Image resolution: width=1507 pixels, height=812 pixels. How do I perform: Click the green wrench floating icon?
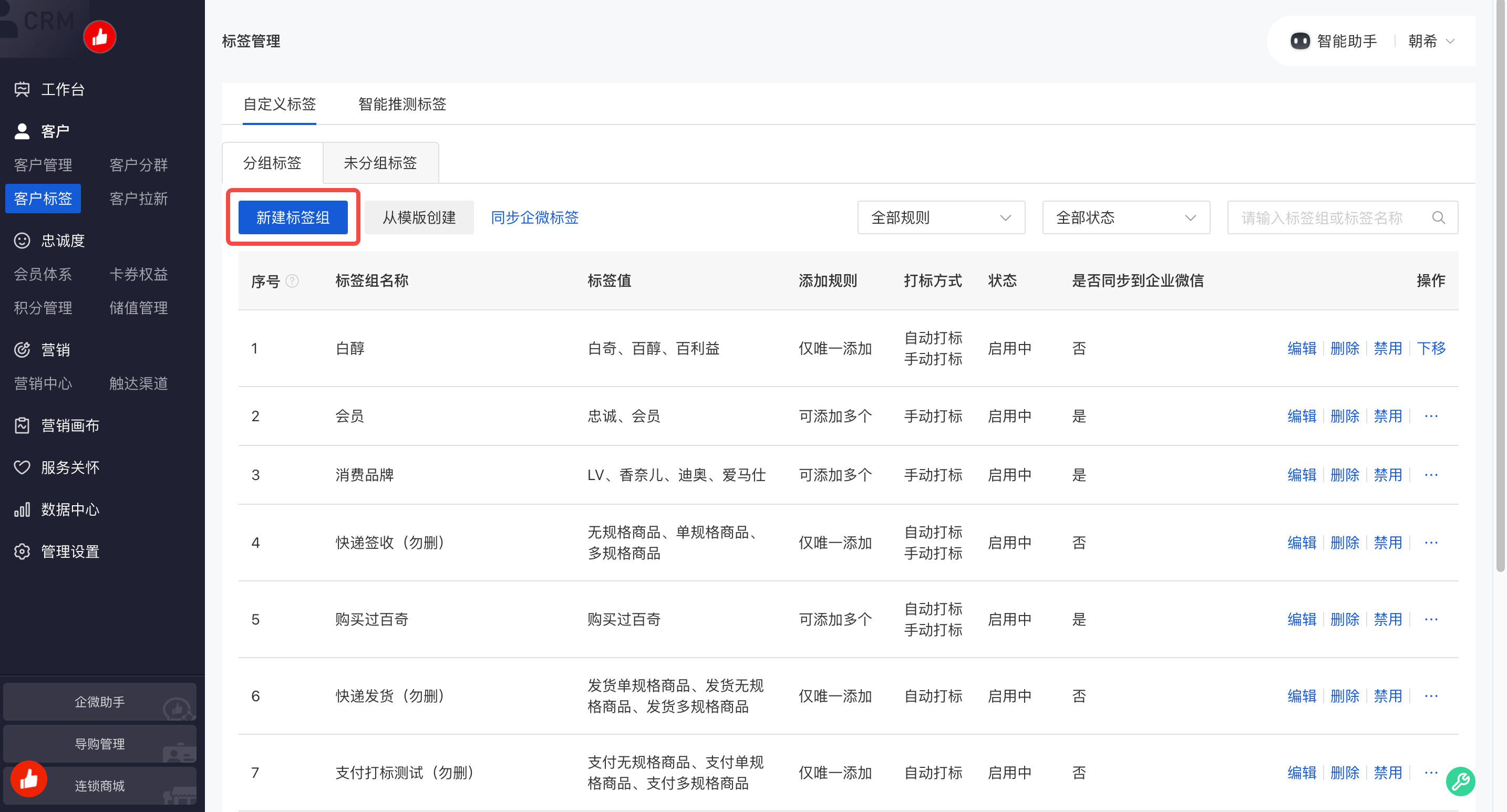1460,781
